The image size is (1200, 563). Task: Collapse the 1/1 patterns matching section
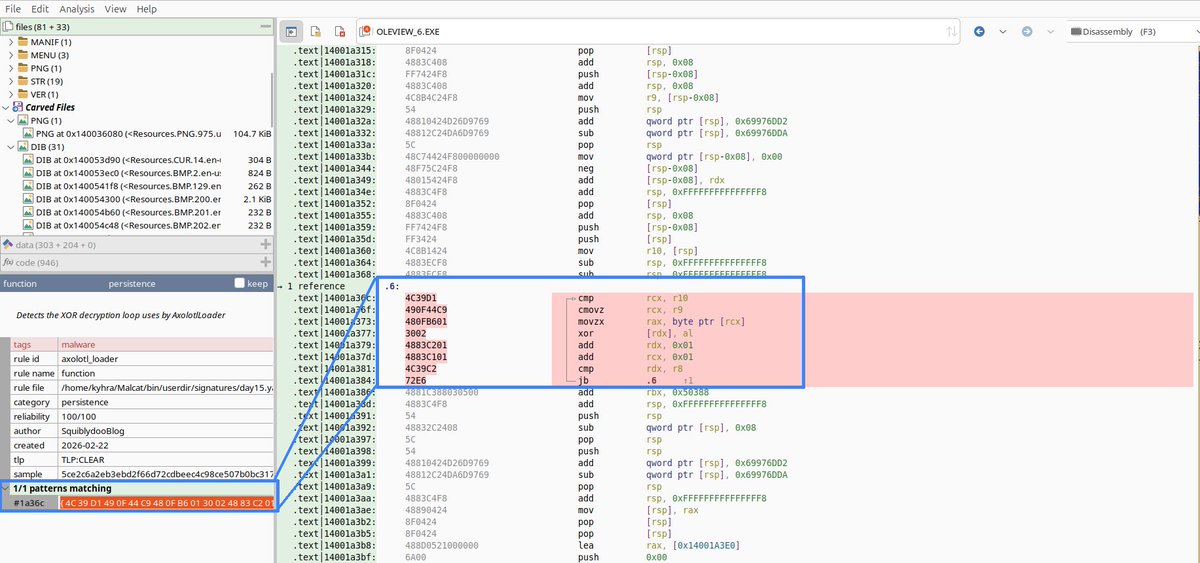click(5, 488)
